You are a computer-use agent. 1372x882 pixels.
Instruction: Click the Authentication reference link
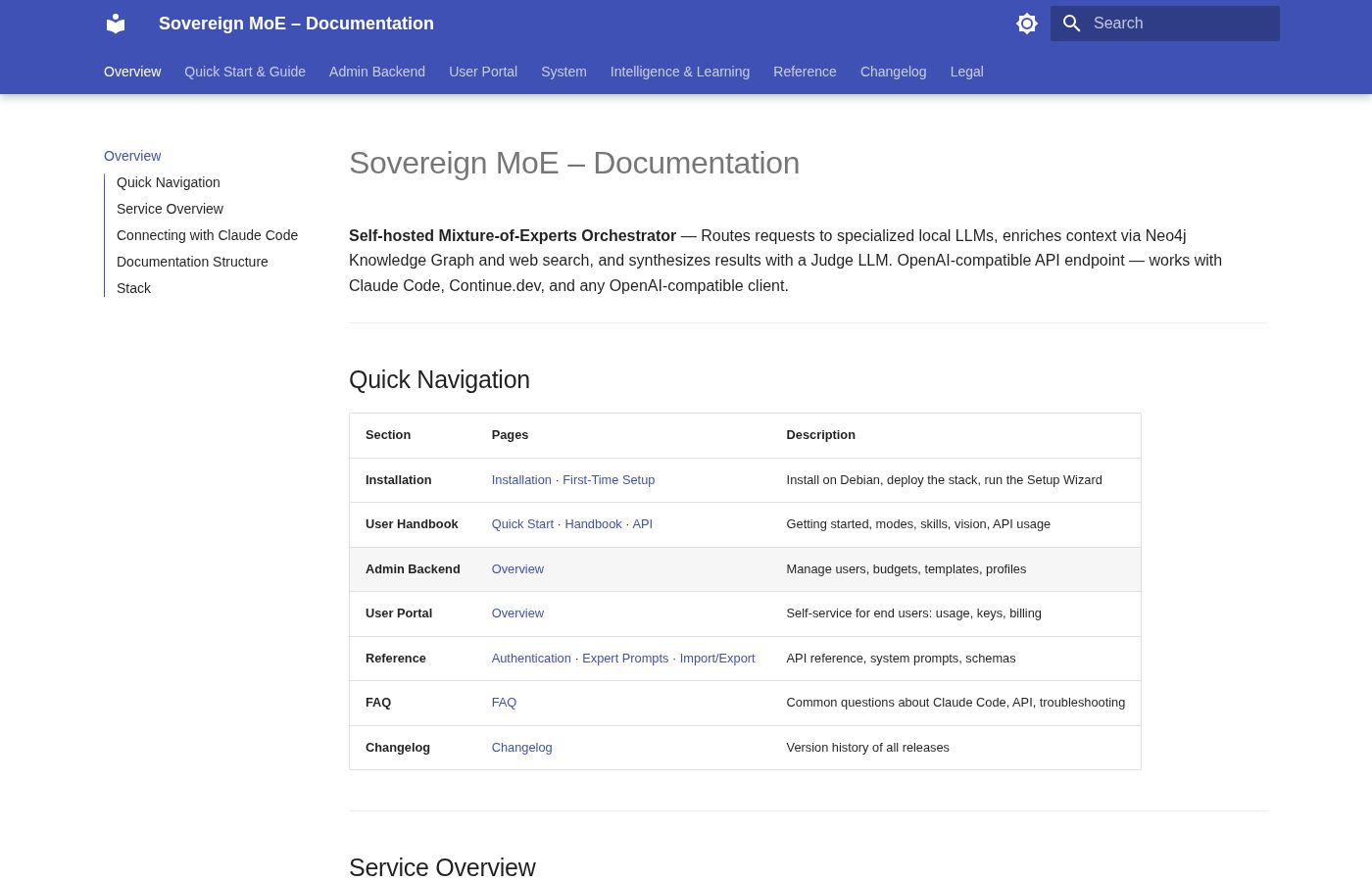(x=531, y=659)
